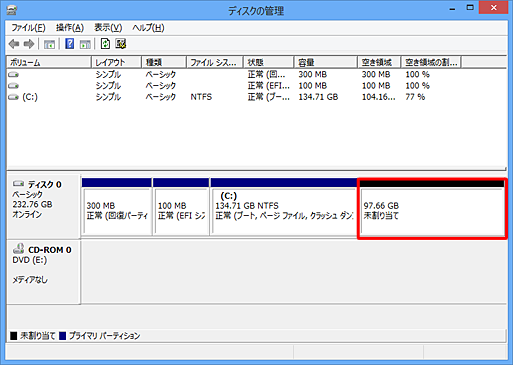Click the 77 % free space cell

415,97
